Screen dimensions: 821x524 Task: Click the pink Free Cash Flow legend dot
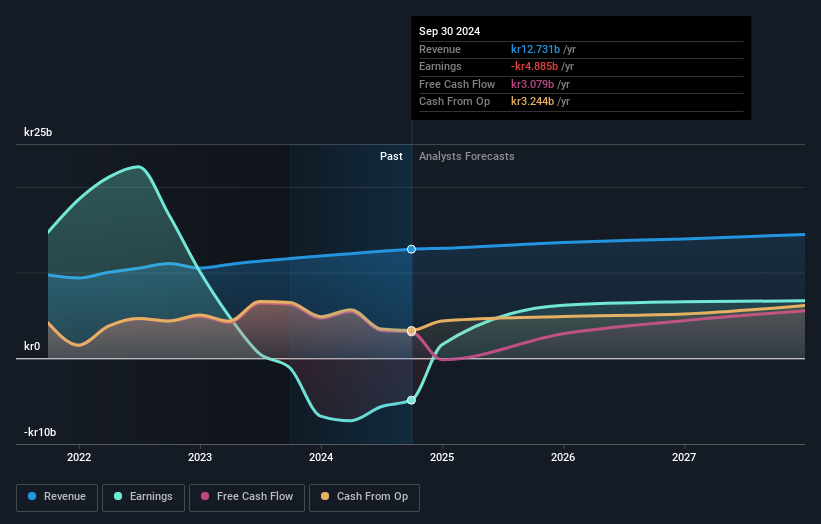[x=205, y=496]
